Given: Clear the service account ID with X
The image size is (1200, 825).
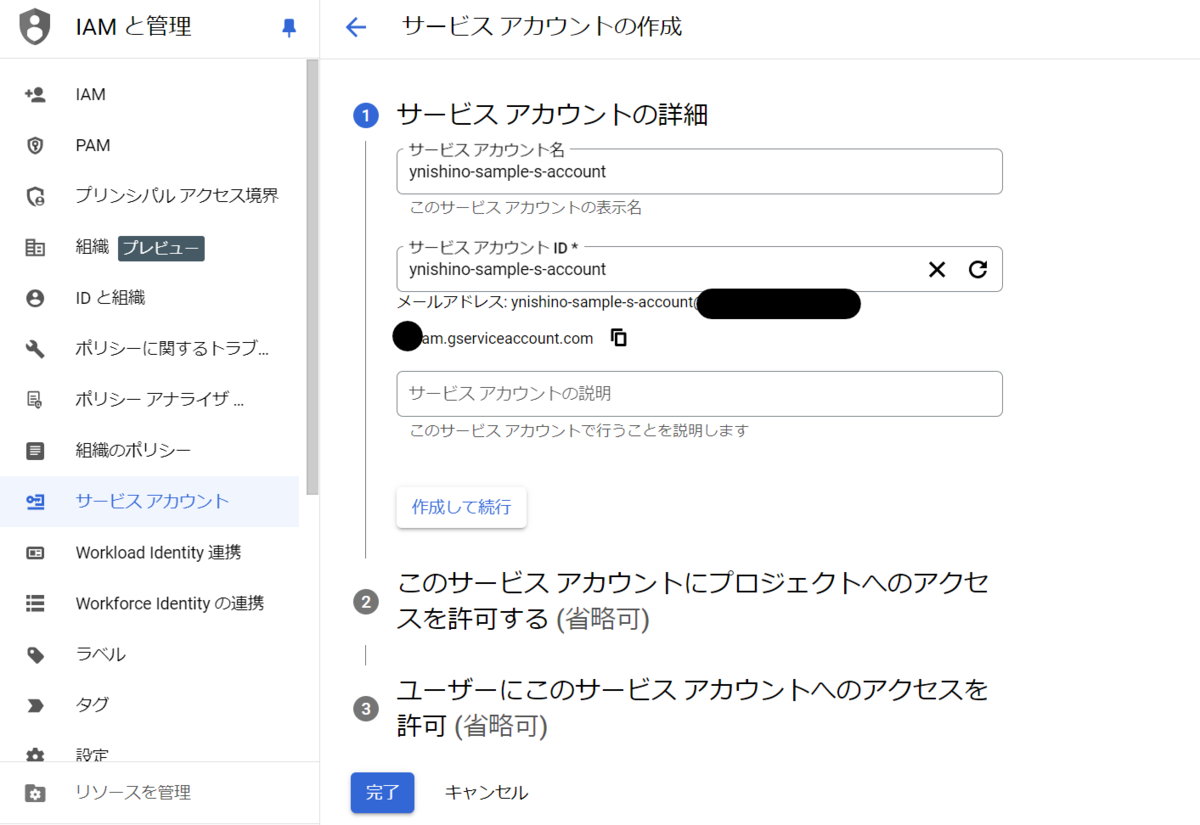Looking at the screenshot, I should pyautogui.click(x=937, y=269).
